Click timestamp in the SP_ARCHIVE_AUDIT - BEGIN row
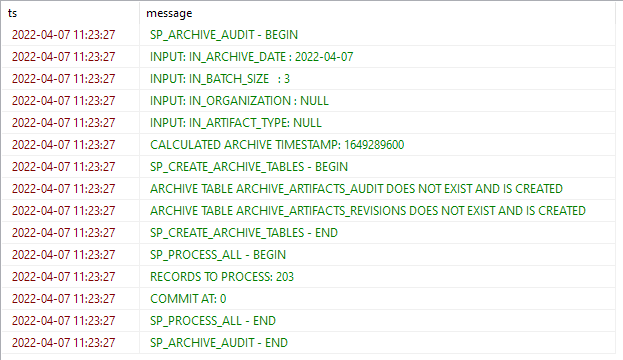The image size is (623, 360). point(64,35)
